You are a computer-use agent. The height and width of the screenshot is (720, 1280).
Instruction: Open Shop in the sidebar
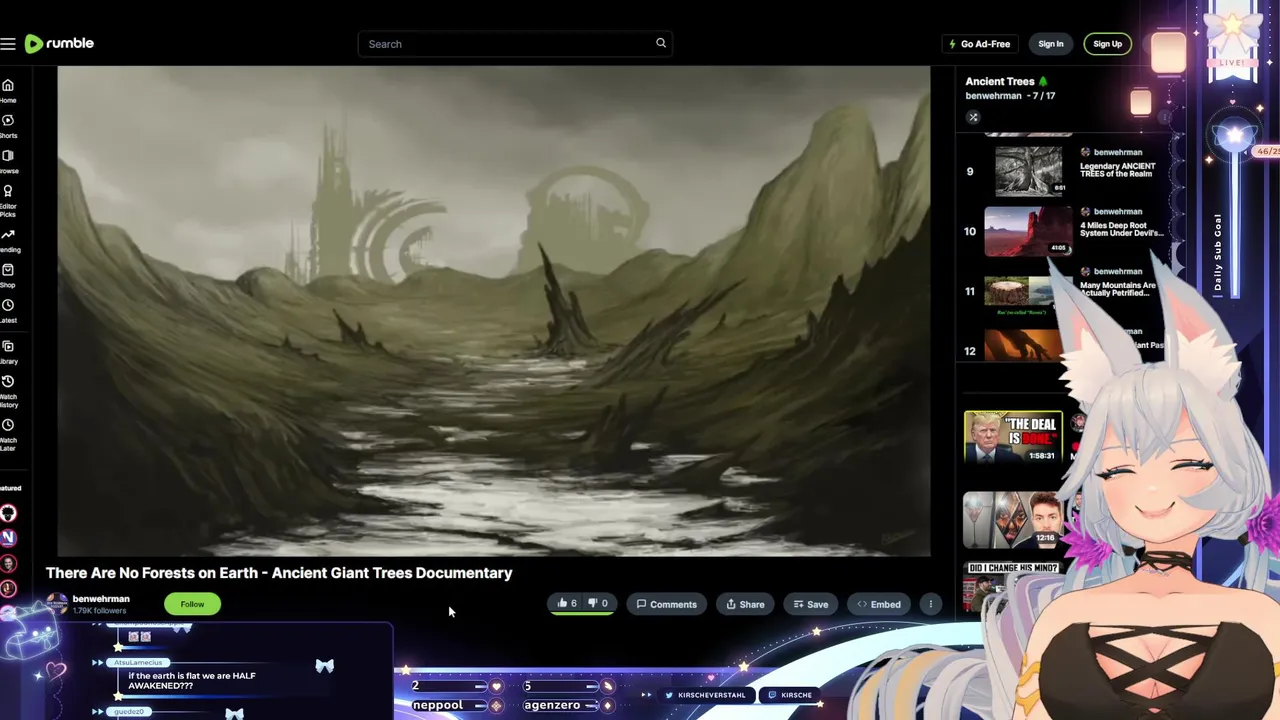click(x=8, y=276)
